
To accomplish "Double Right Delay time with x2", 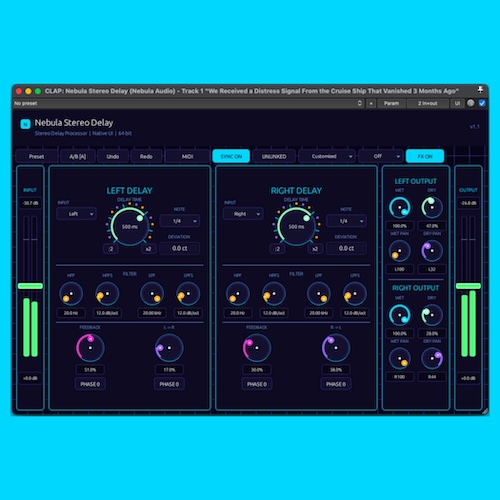I will tap(315, 249).
